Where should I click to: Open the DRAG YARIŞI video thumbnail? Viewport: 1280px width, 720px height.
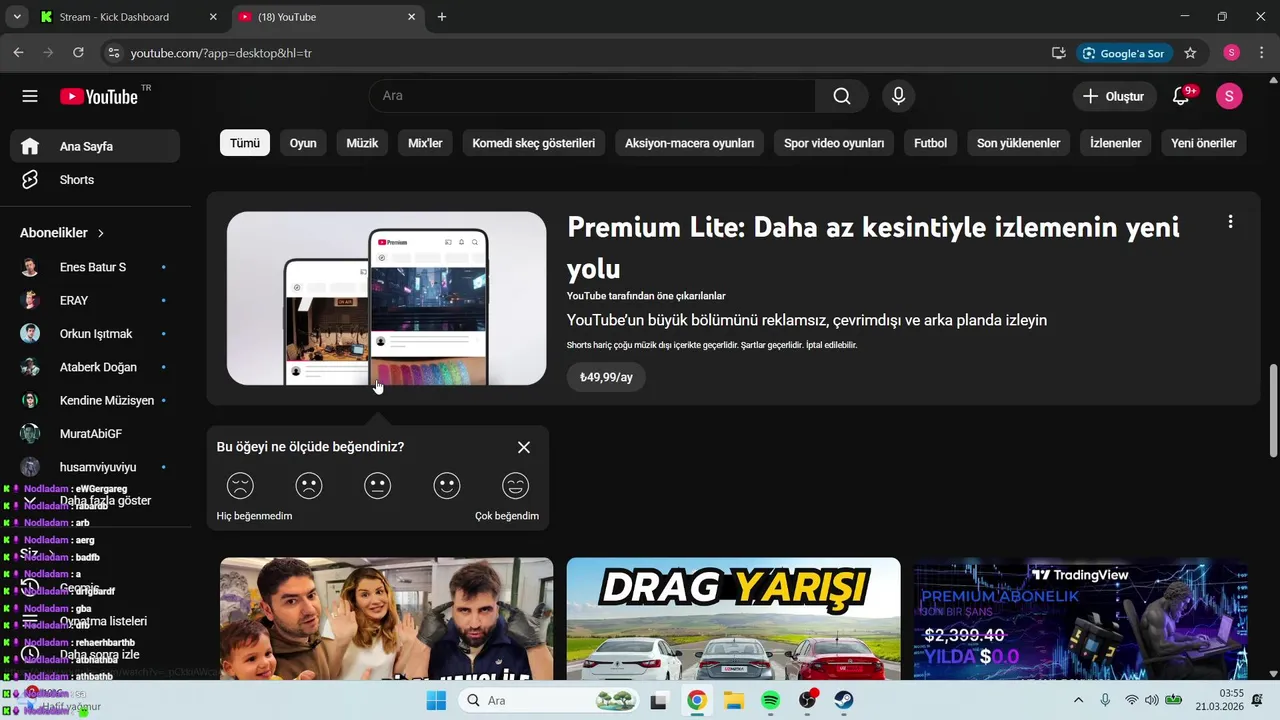[734, 619]
